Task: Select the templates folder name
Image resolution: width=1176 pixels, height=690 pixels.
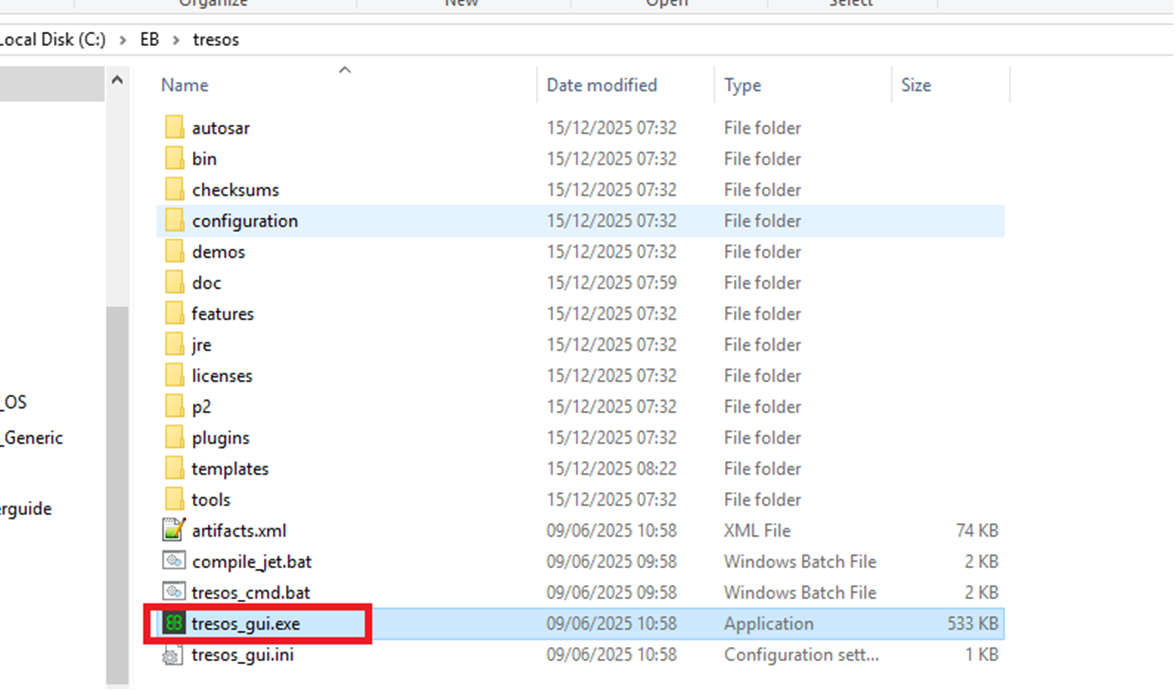Action: (x=230, y=469)
